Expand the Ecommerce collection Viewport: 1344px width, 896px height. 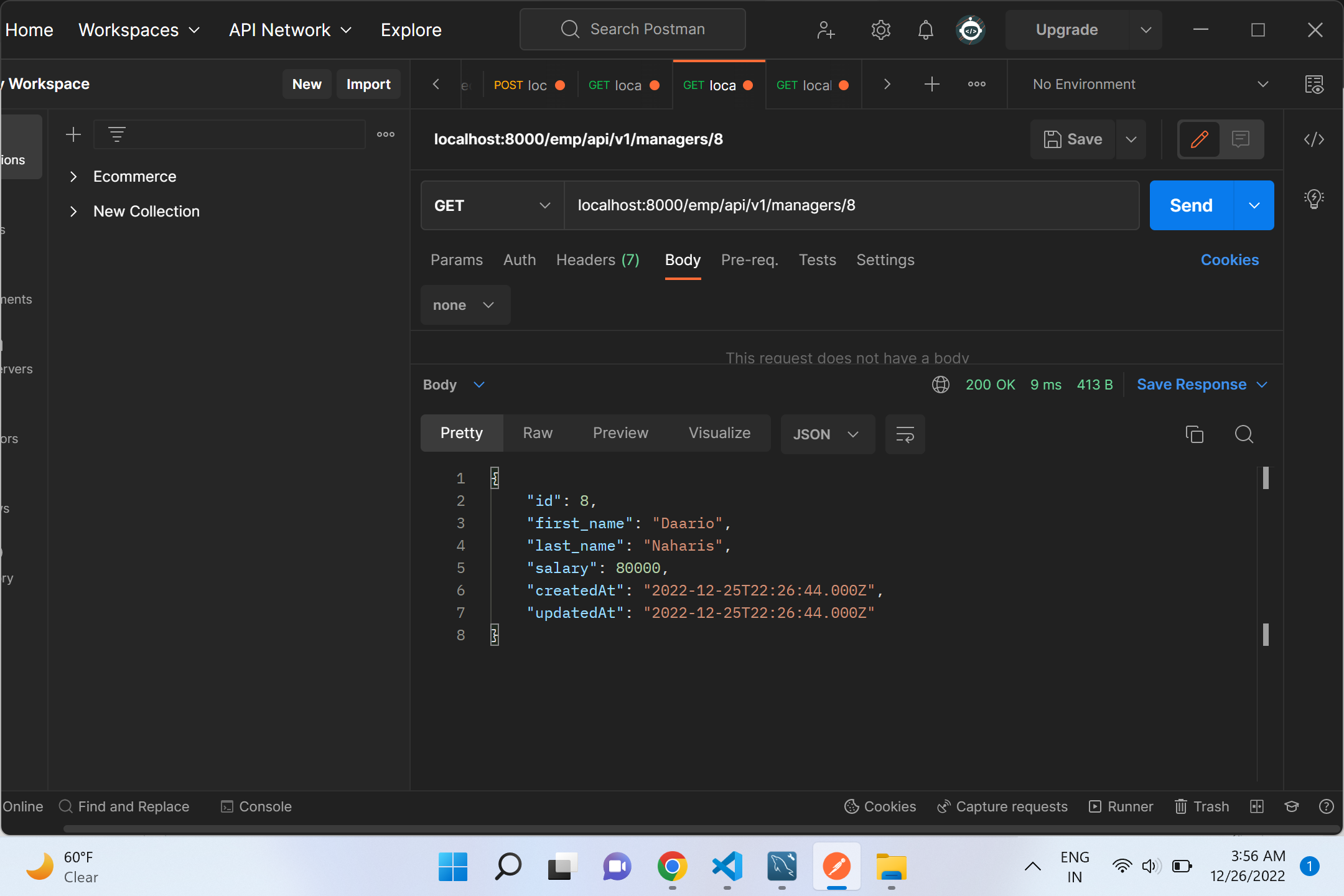click(x=73, y=176)
